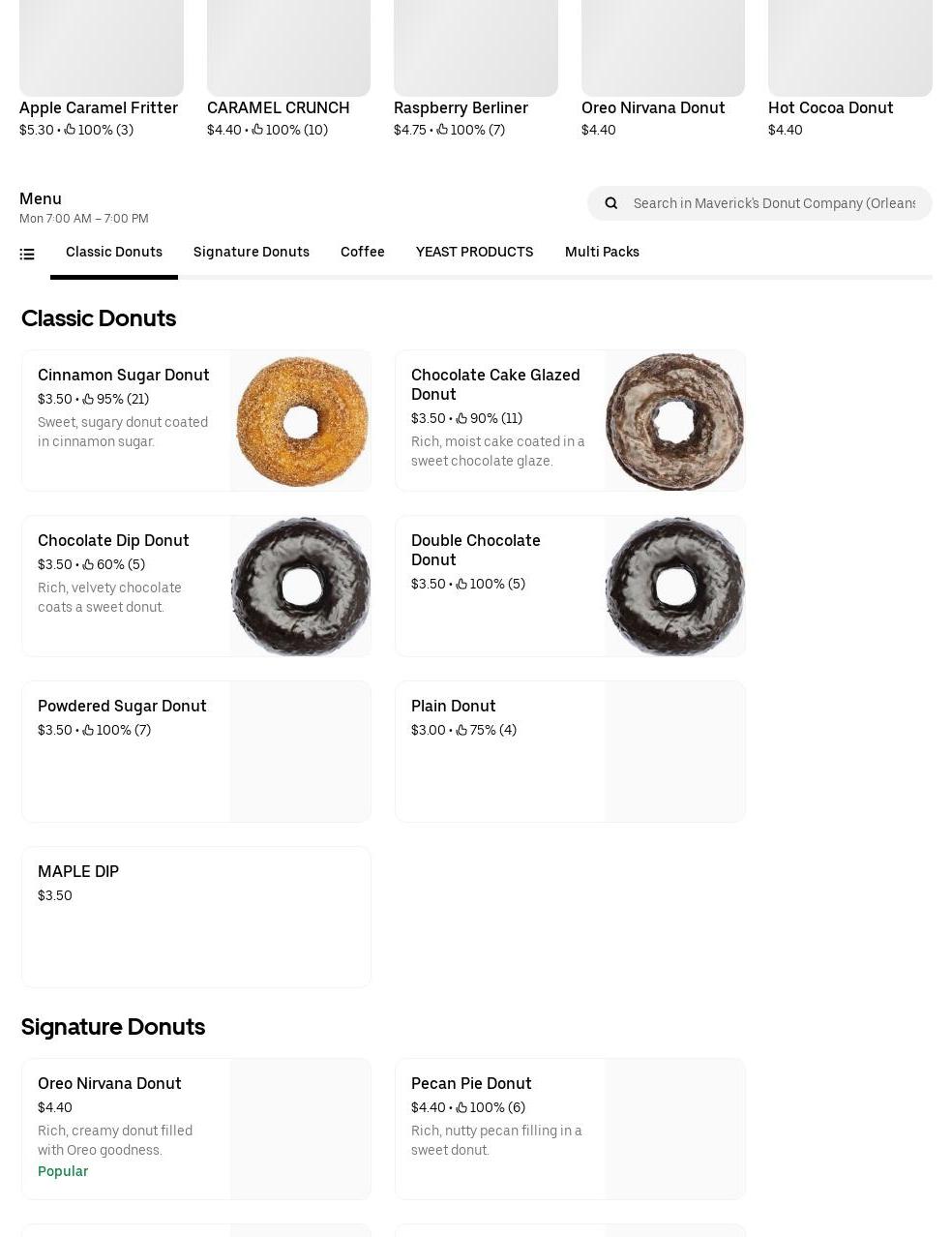Click thumbs-up rating icon on Cinnamon Sugar Donut

(x=88, y=399)
